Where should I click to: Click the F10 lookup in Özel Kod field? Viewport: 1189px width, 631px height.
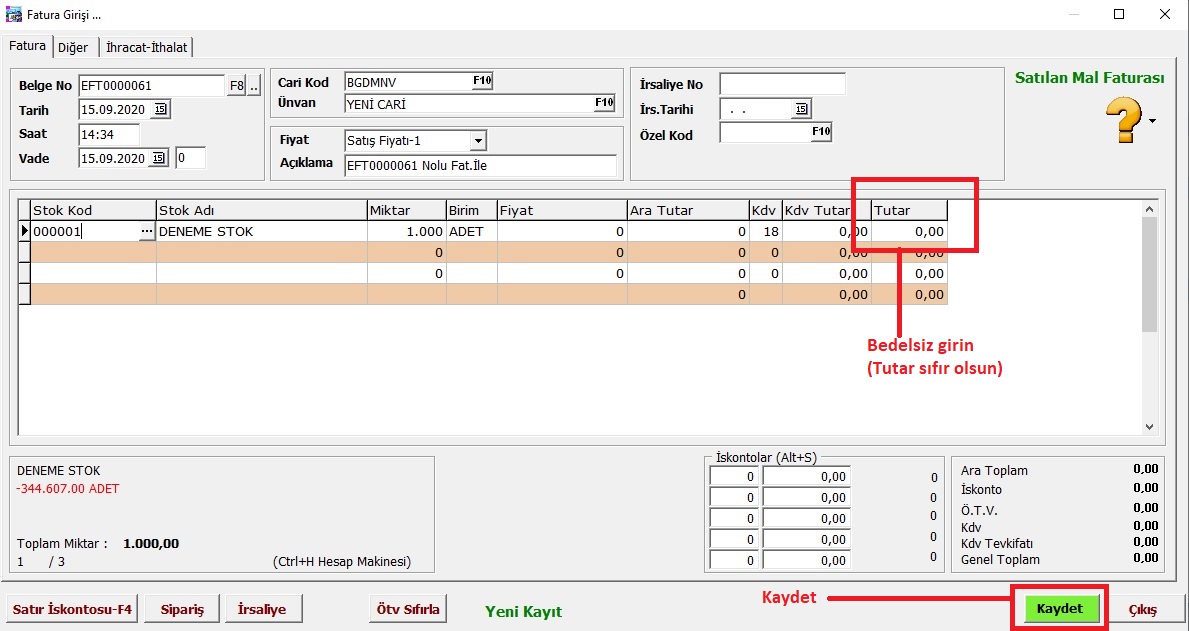pyautogui.click(x=821, y=131)
